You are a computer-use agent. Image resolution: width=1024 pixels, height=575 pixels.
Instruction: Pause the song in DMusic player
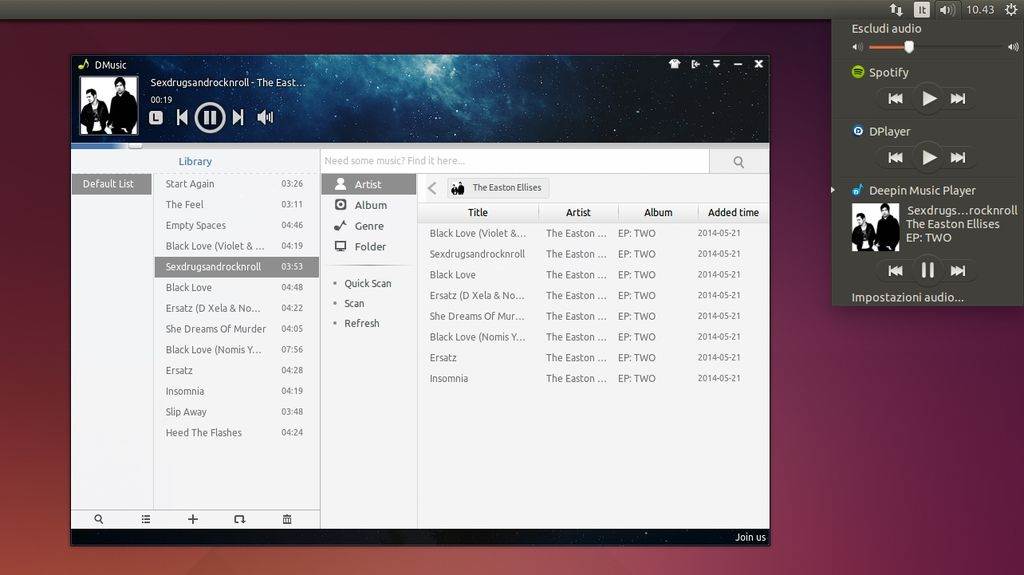click(x=210, y=118)
